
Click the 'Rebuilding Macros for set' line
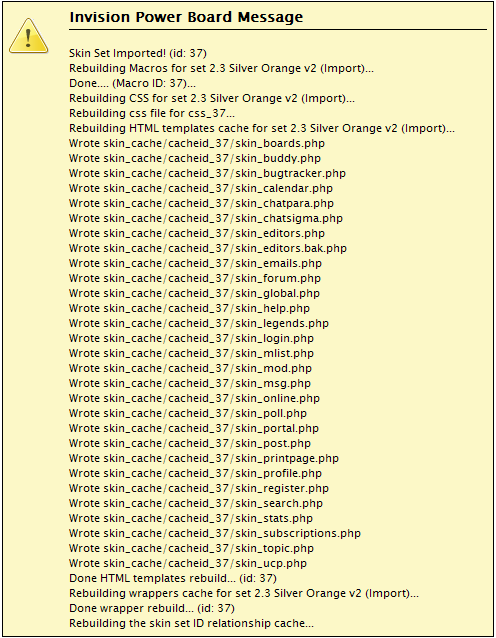pyautogui.click(x=221, y=68)
